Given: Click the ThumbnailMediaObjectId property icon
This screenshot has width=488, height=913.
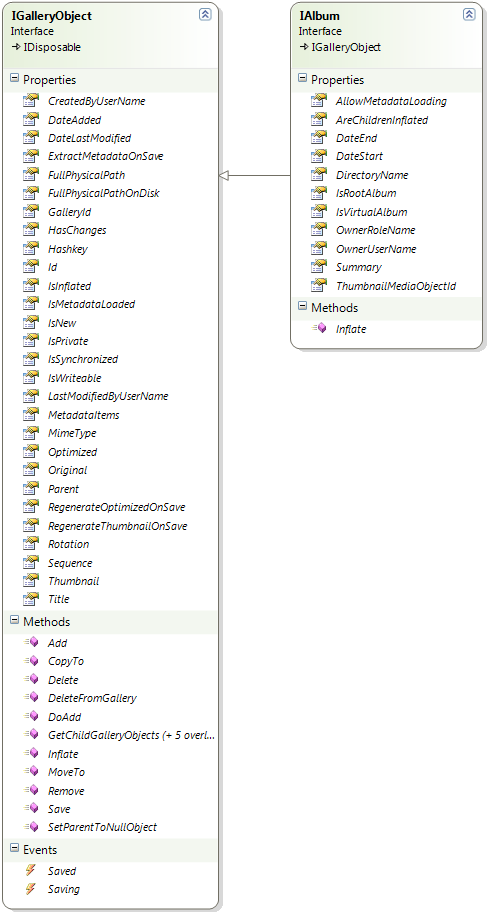Looking at the screenshot, I should click(318, 285).
